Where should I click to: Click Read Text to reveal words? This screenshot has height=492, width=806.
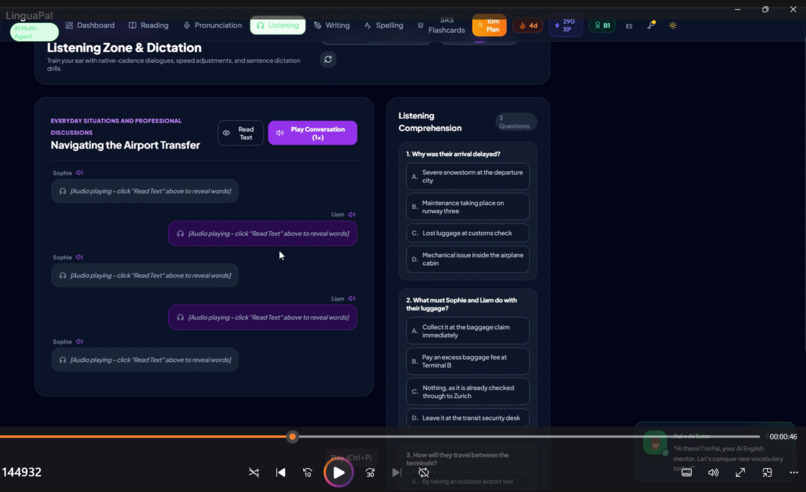click(x=241, y=133)
